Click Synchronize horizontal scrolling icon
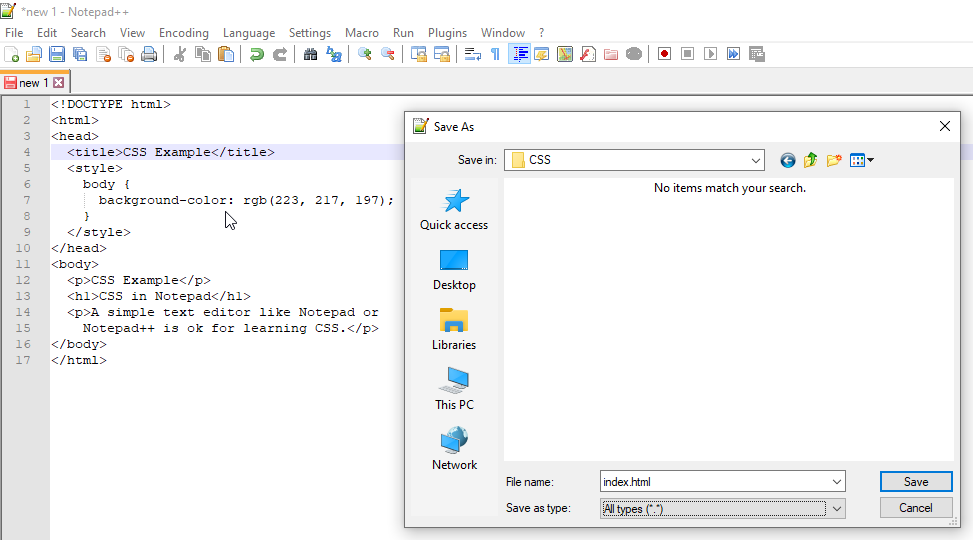This screenshot has width=973, height=540. coord(442,55)
